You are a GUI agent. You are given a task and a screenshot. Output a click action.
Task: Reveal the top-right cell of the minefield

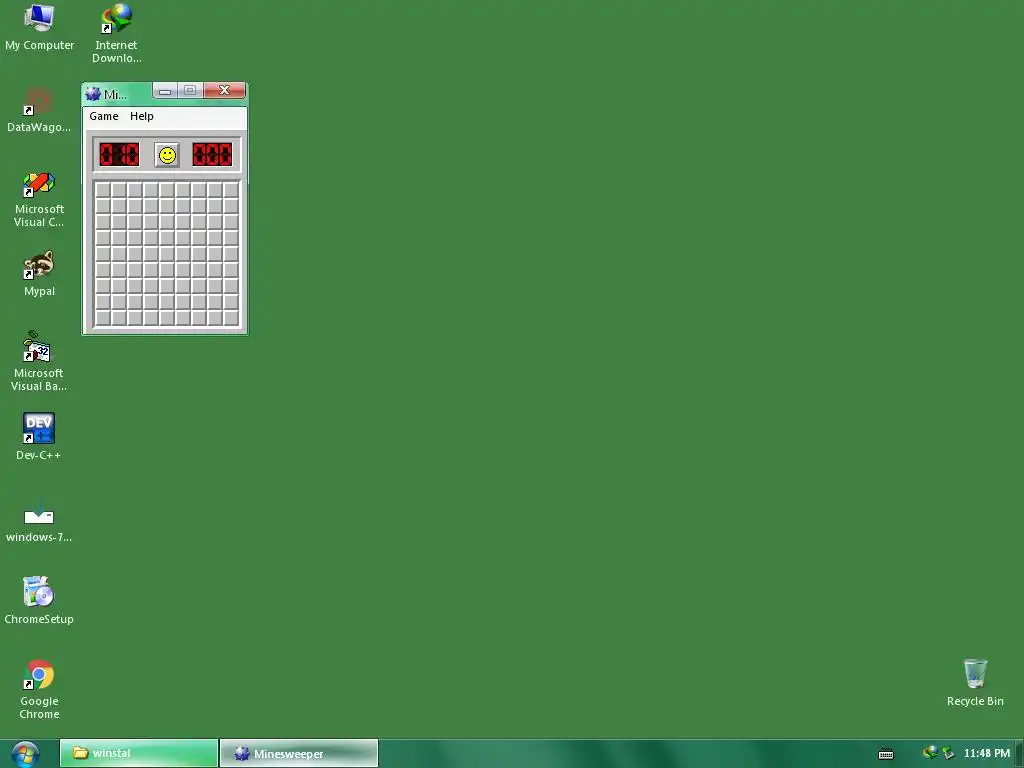point(231,189)
